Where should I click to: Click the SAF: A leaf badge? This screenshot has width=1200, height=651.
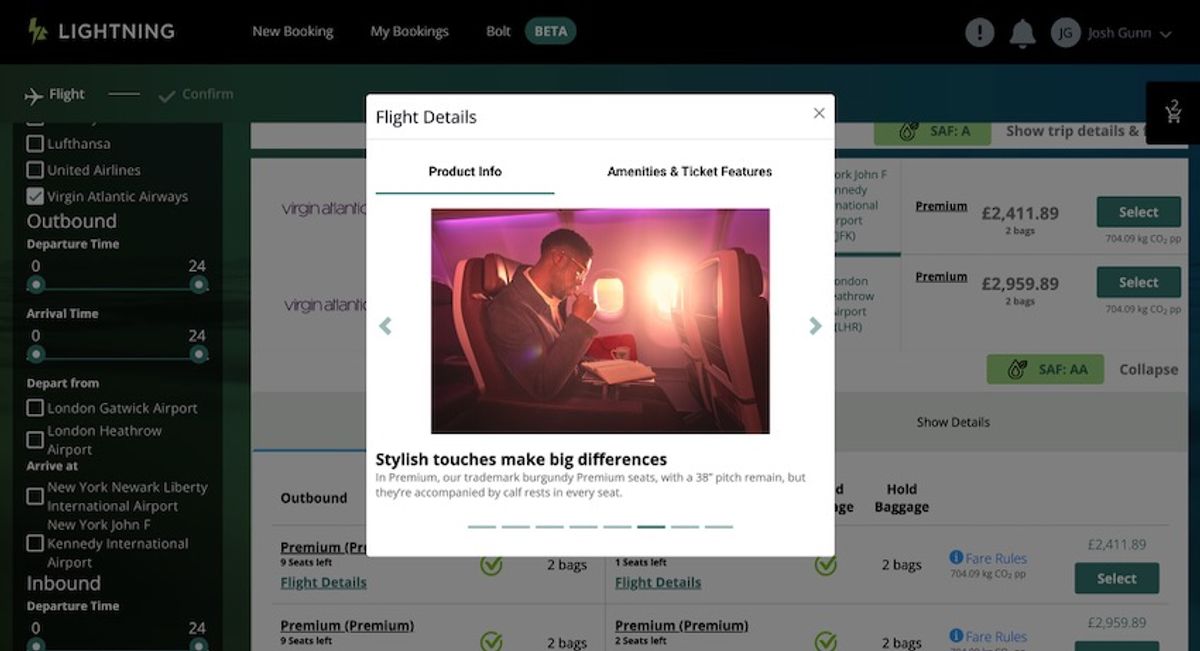932,131
